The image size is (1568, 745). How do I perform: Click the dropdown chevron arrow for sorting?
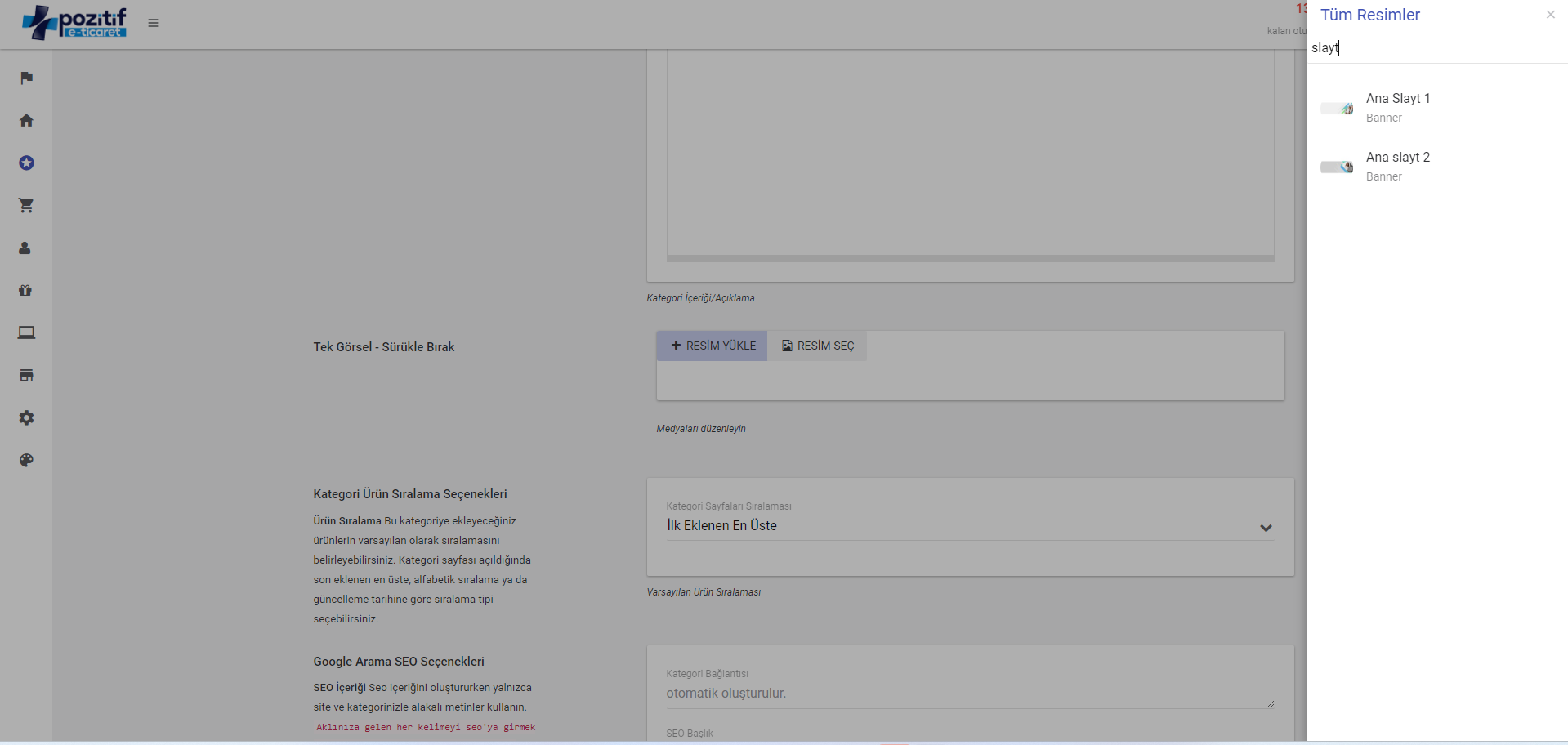tap(1266, 528)
